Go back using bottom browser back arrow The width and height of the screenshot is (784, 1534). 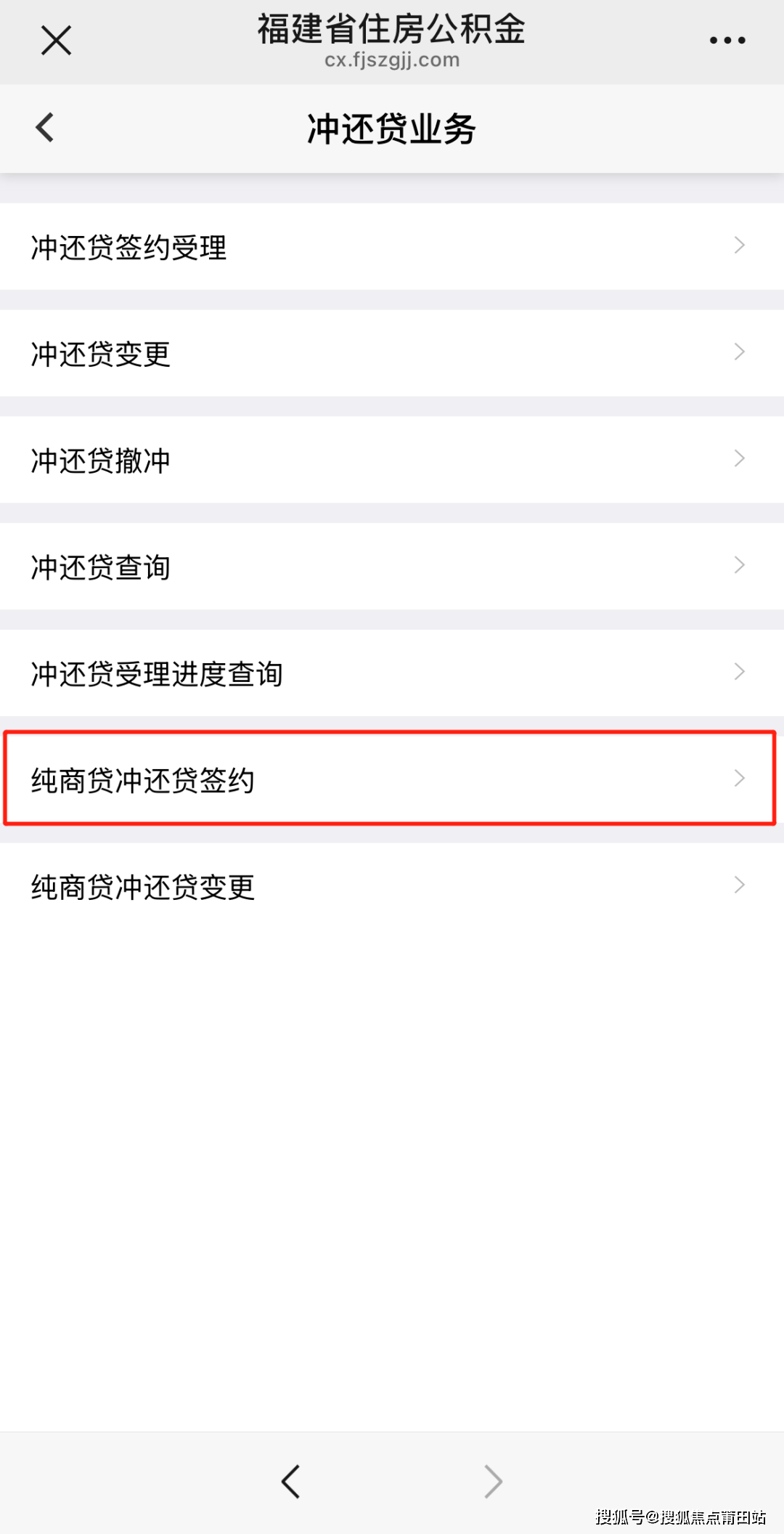(x=290, y=1481)
